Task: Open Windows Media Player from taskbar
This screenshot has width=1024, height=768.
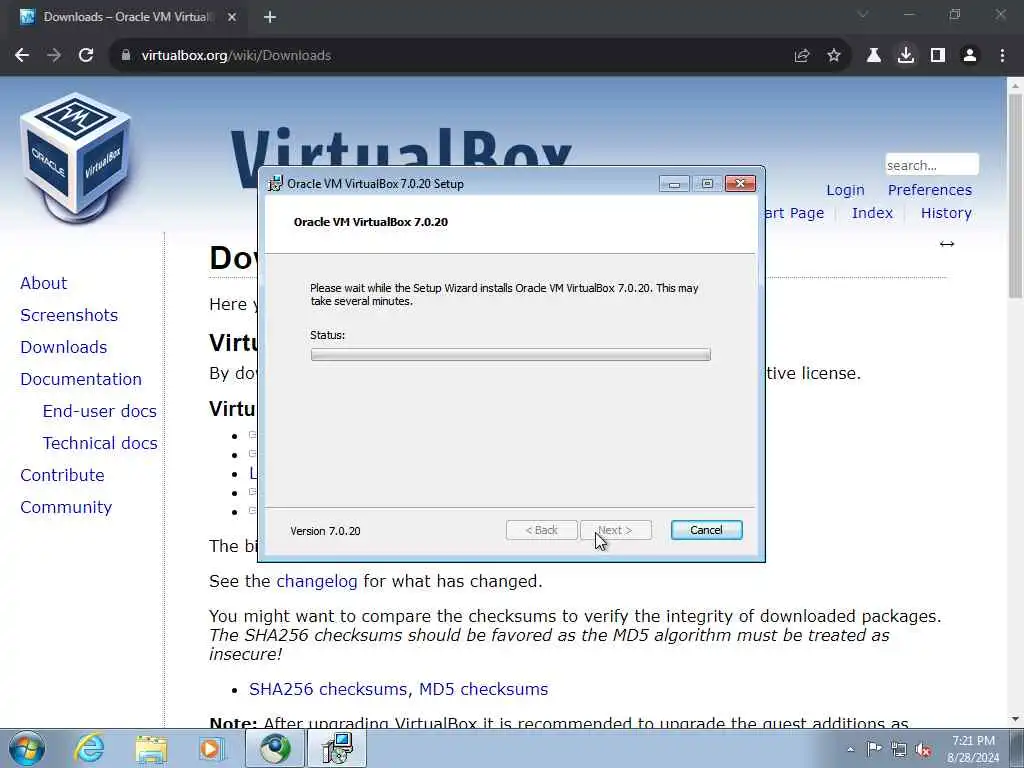Action: pos(211,748)
